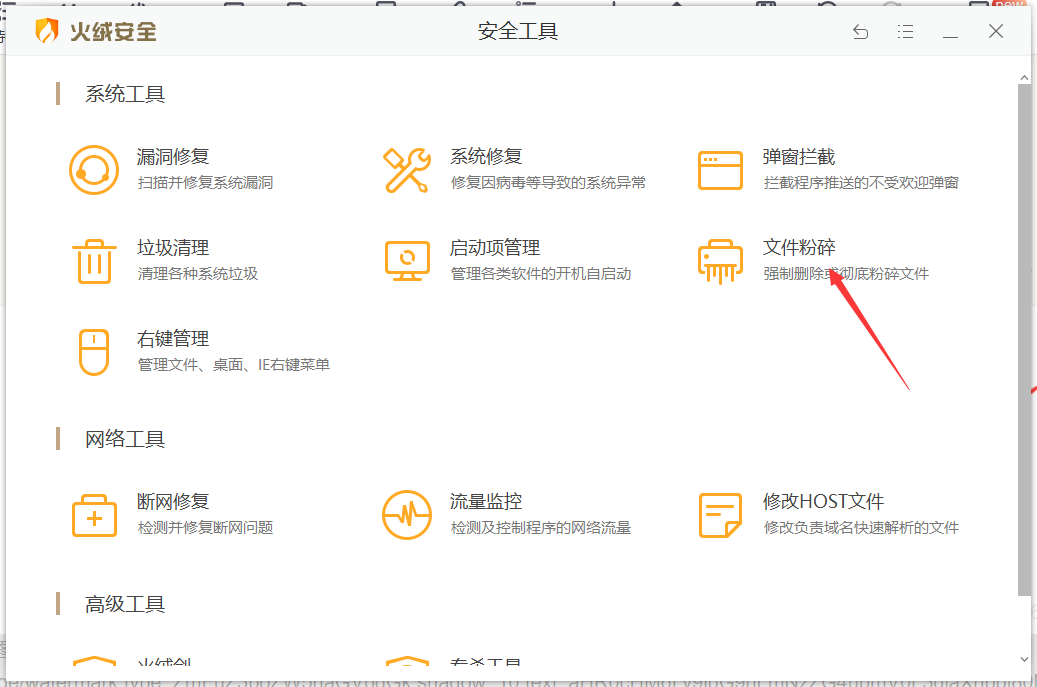Click description 扫描并修复系统漏洞

(x=205, y=182)
